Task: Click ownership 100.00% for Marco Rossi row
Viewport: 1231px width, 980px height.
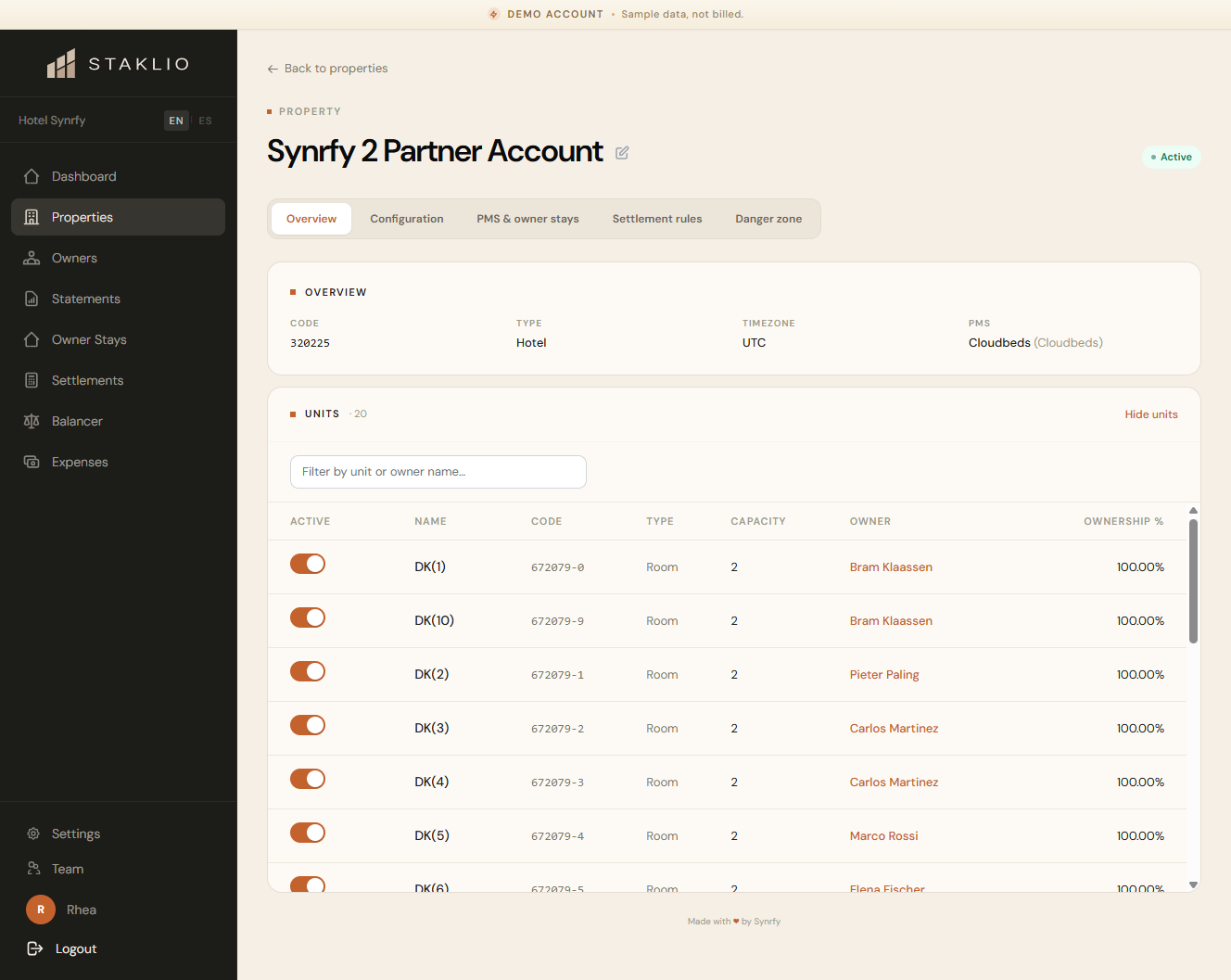Action: coord(1140,836)
